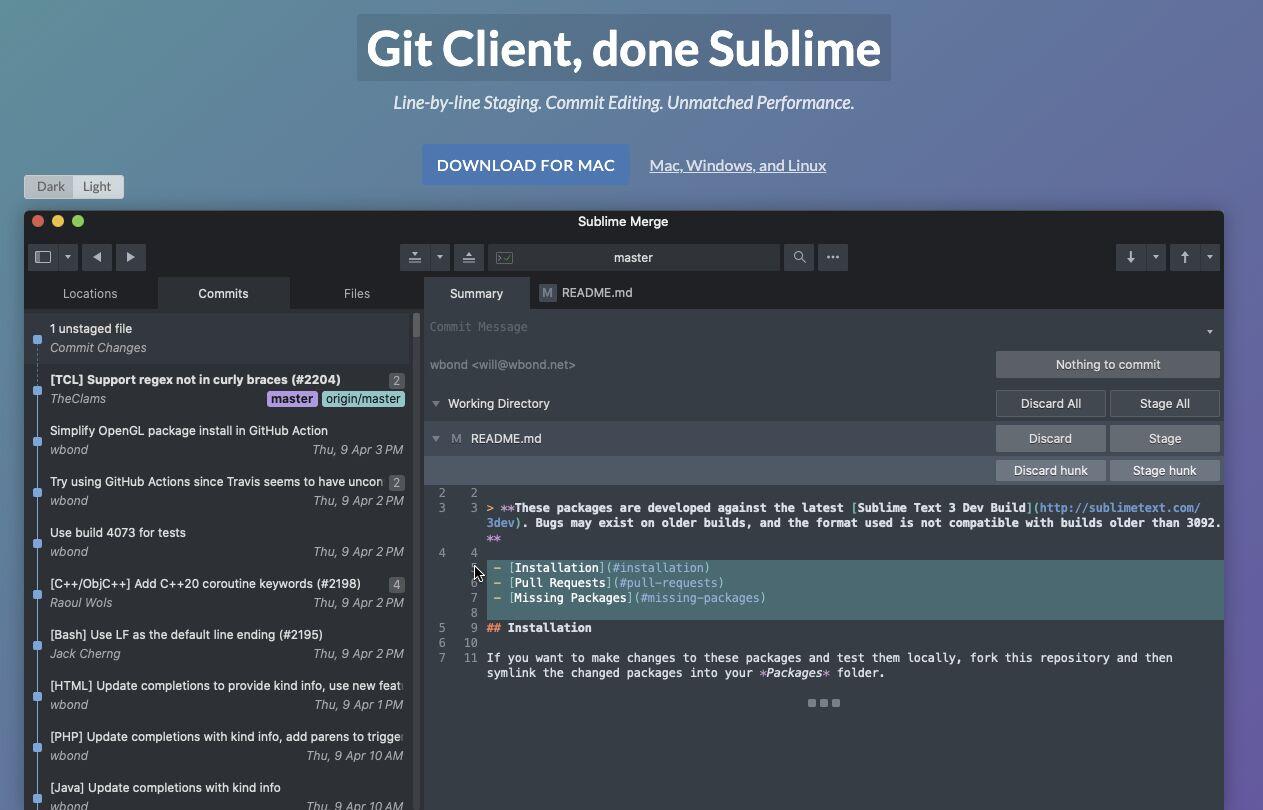Go forward with the right arrow button
This screenshot has height=810, width=1263.
(131, 257)
